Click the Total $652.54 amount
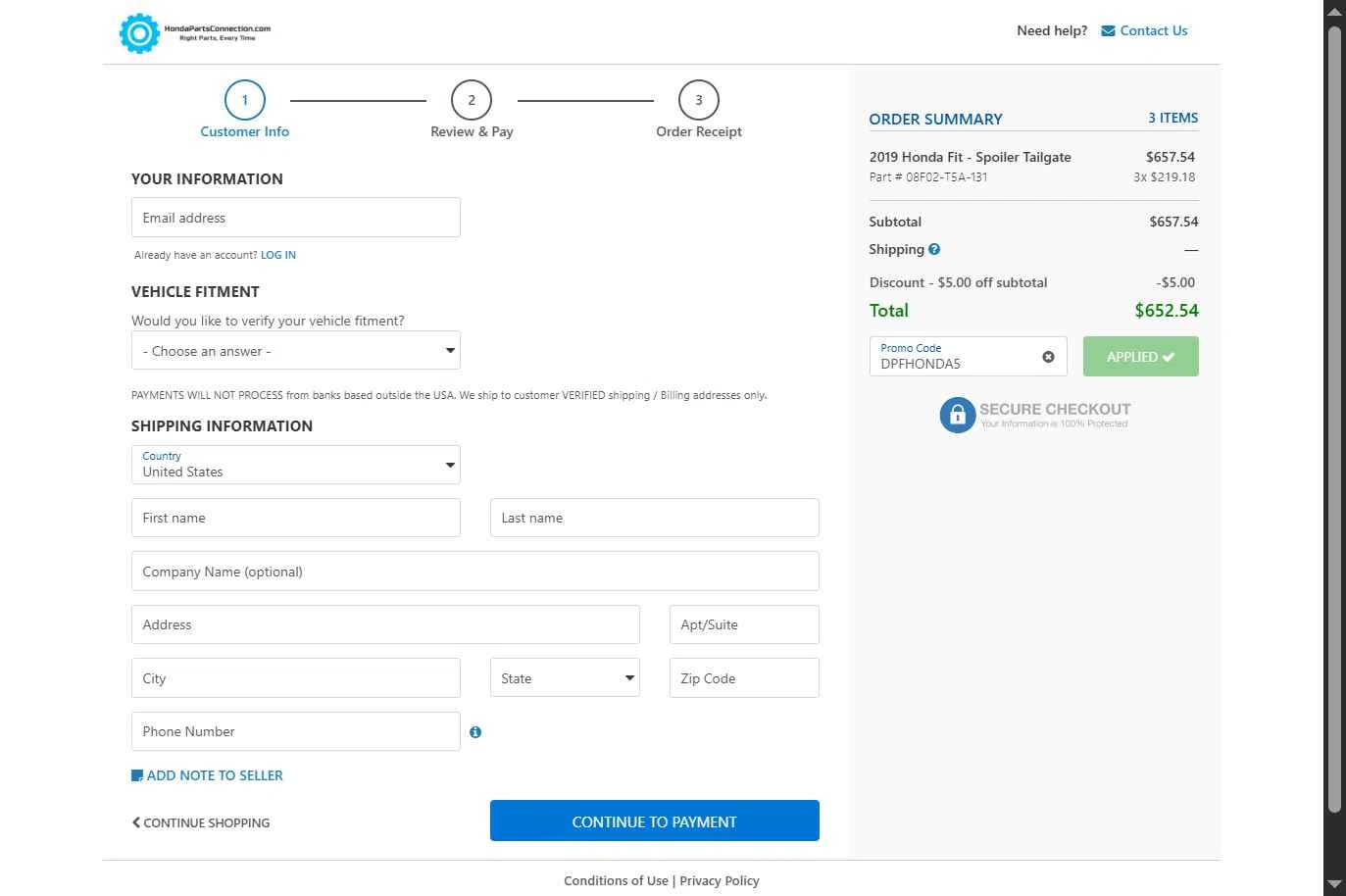 pyautogui.click(x=1167, y=311)
